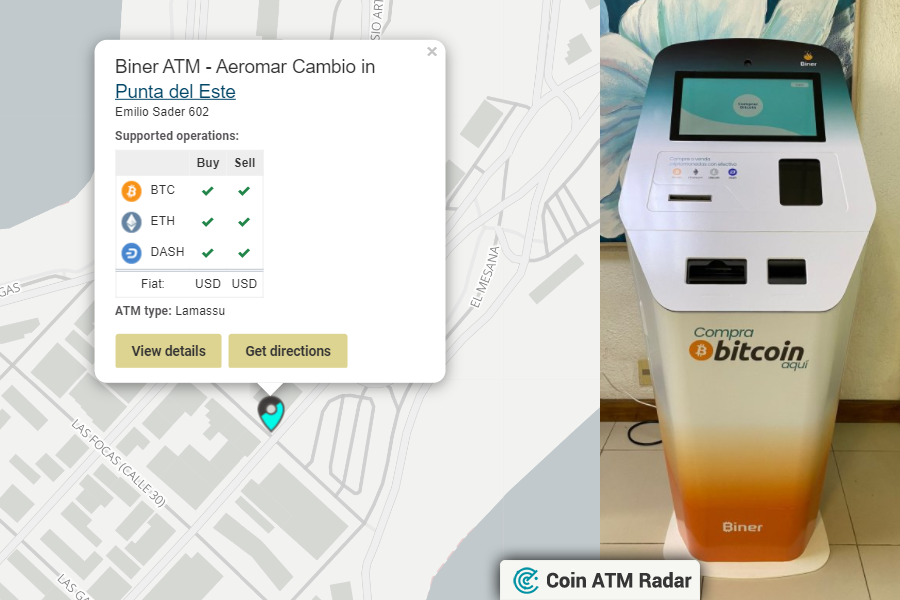Click the DASH Buy checkmark
The image size is (900, 600).
(x=208, y=253)
